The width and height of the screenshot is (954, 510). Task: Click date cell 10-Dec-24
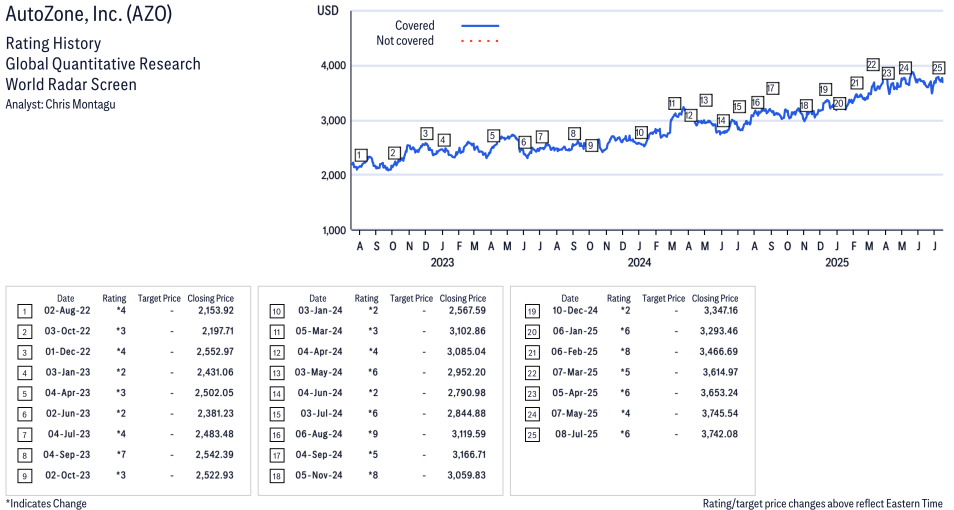pyautogui.click(x=575, y=310)
